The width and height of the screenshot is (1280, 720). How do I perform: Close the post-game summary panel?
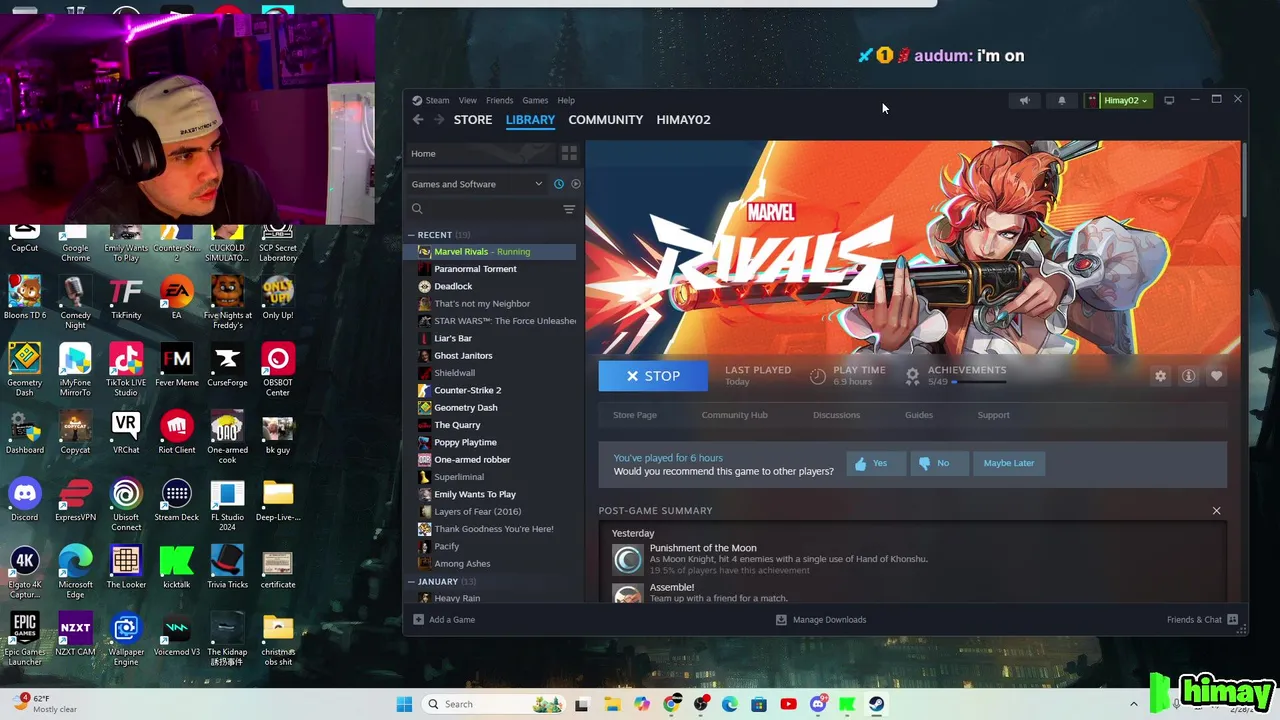(1216, 511)
